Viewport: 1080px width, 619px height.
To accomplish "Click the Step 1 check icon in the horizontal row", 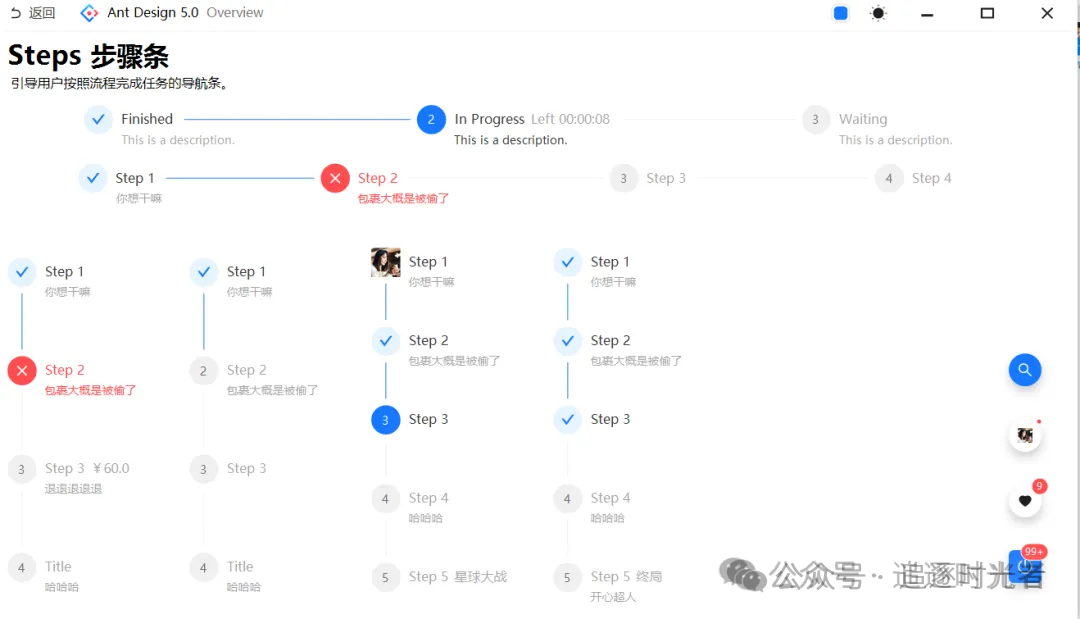I will (x=93, y=178).
